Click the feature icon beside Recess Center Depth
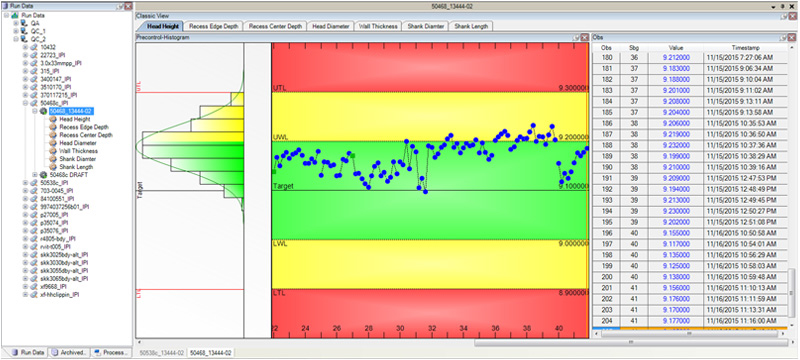800x360 pixels. pos(53,135)
